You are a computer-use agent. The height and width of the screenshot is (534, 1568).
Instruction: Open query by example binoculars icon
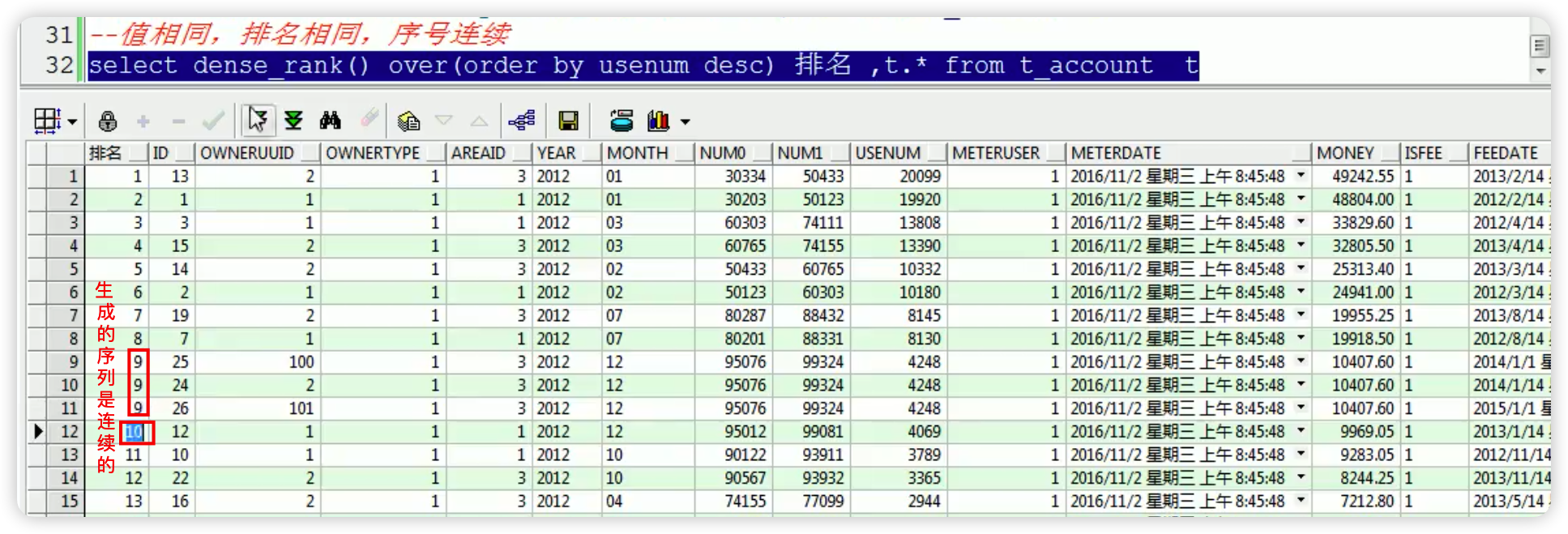click(330, 121)
